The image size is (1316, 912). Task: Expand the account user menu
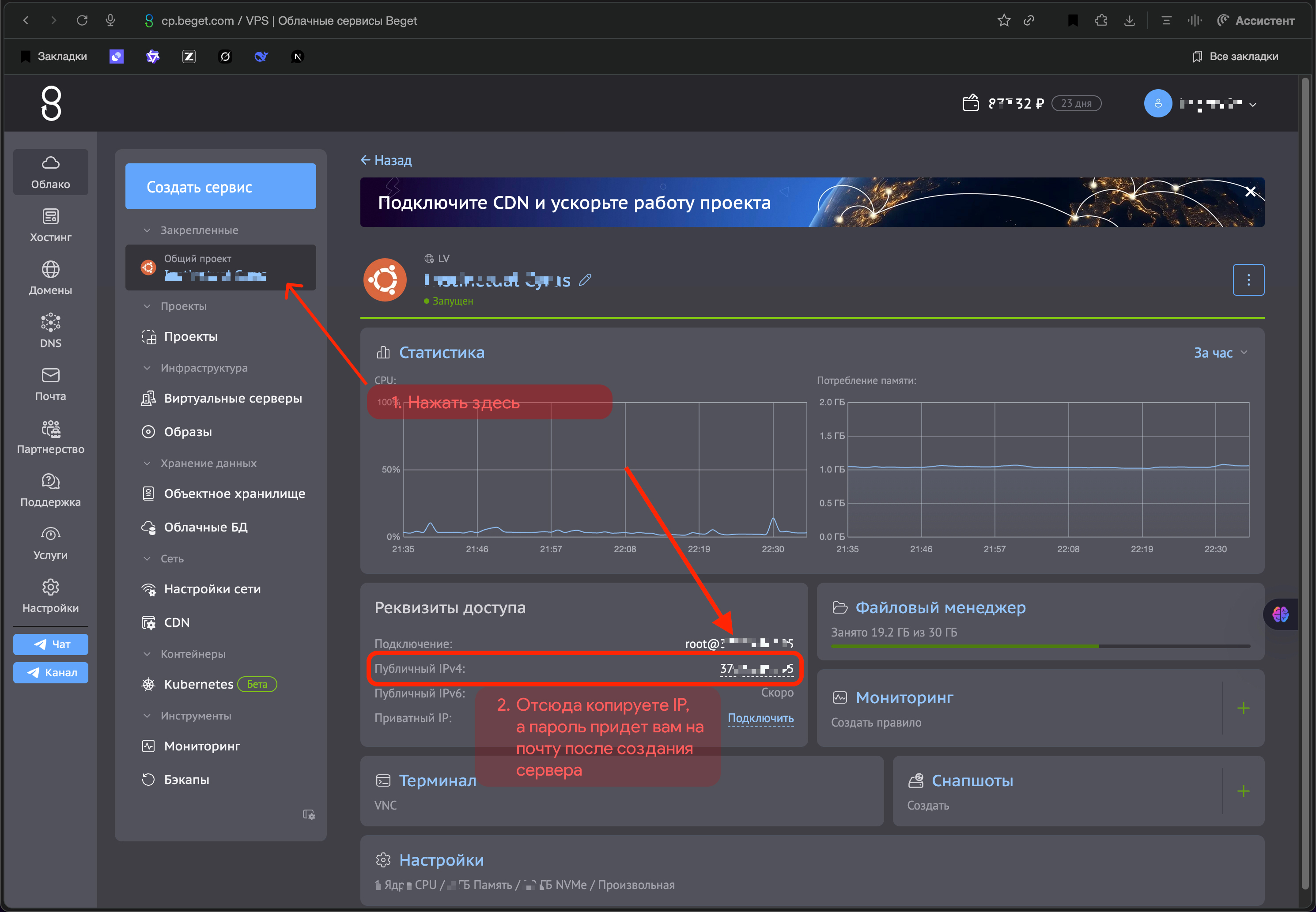pos(1252,105)
